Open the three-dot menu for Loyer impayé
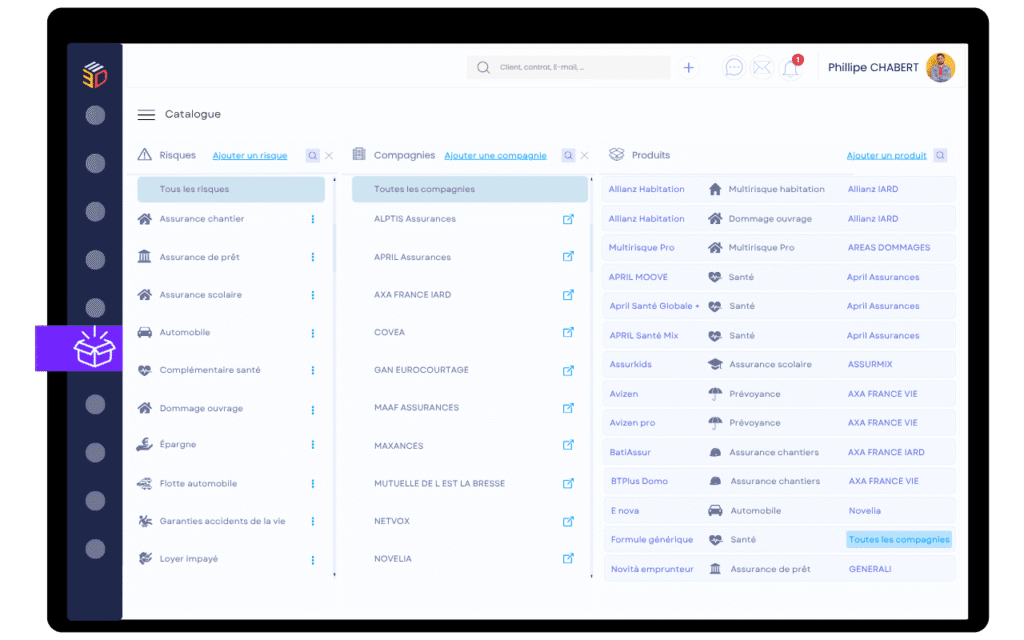This screenshot has height=640, width=1024. click(x=312, y=558)
